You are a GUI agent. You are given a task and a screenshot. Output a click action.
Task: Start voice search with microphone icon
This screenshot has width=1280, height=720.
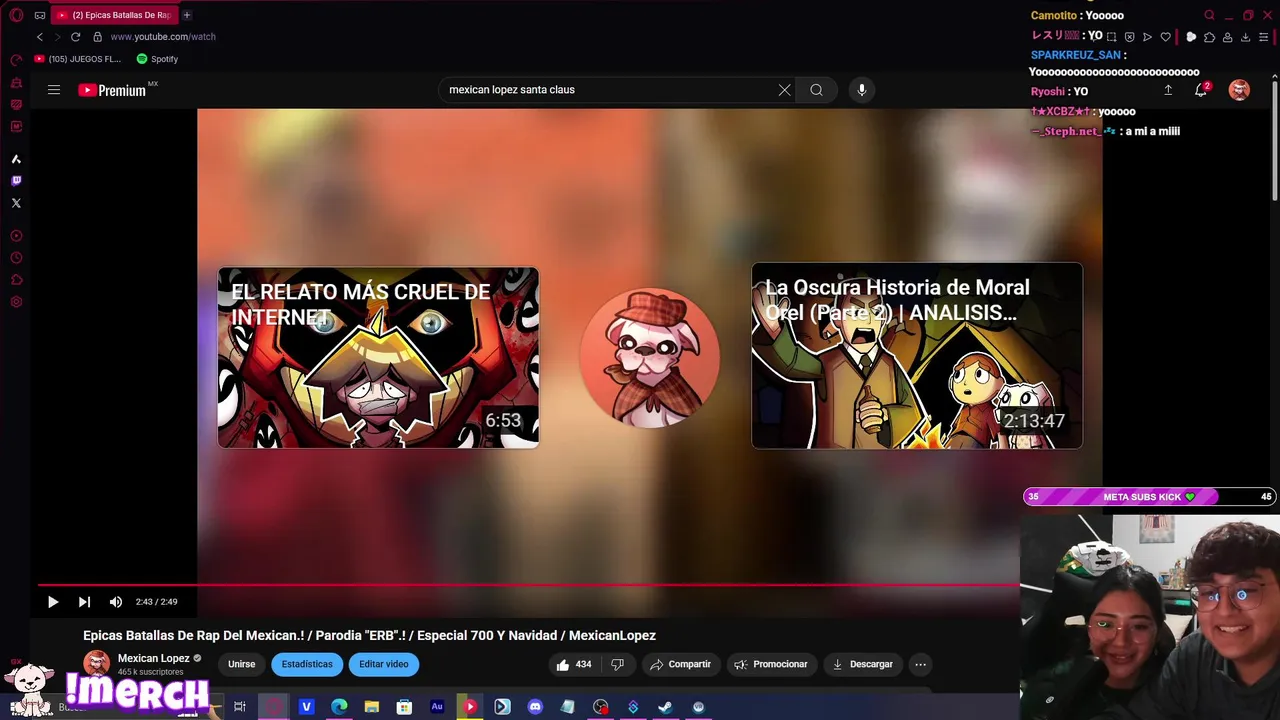[862, 90]
